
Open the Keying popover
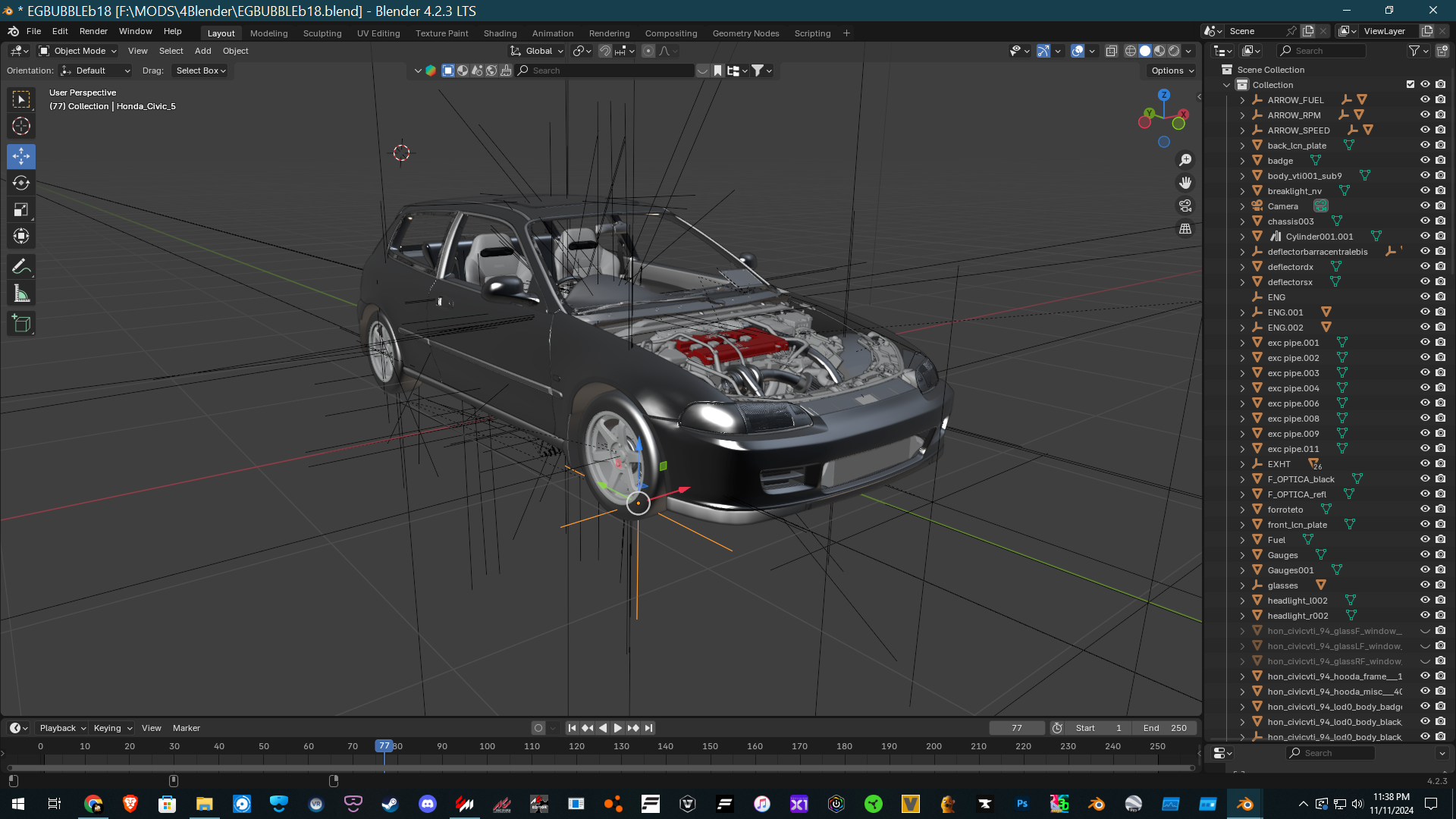coord(112,728)
